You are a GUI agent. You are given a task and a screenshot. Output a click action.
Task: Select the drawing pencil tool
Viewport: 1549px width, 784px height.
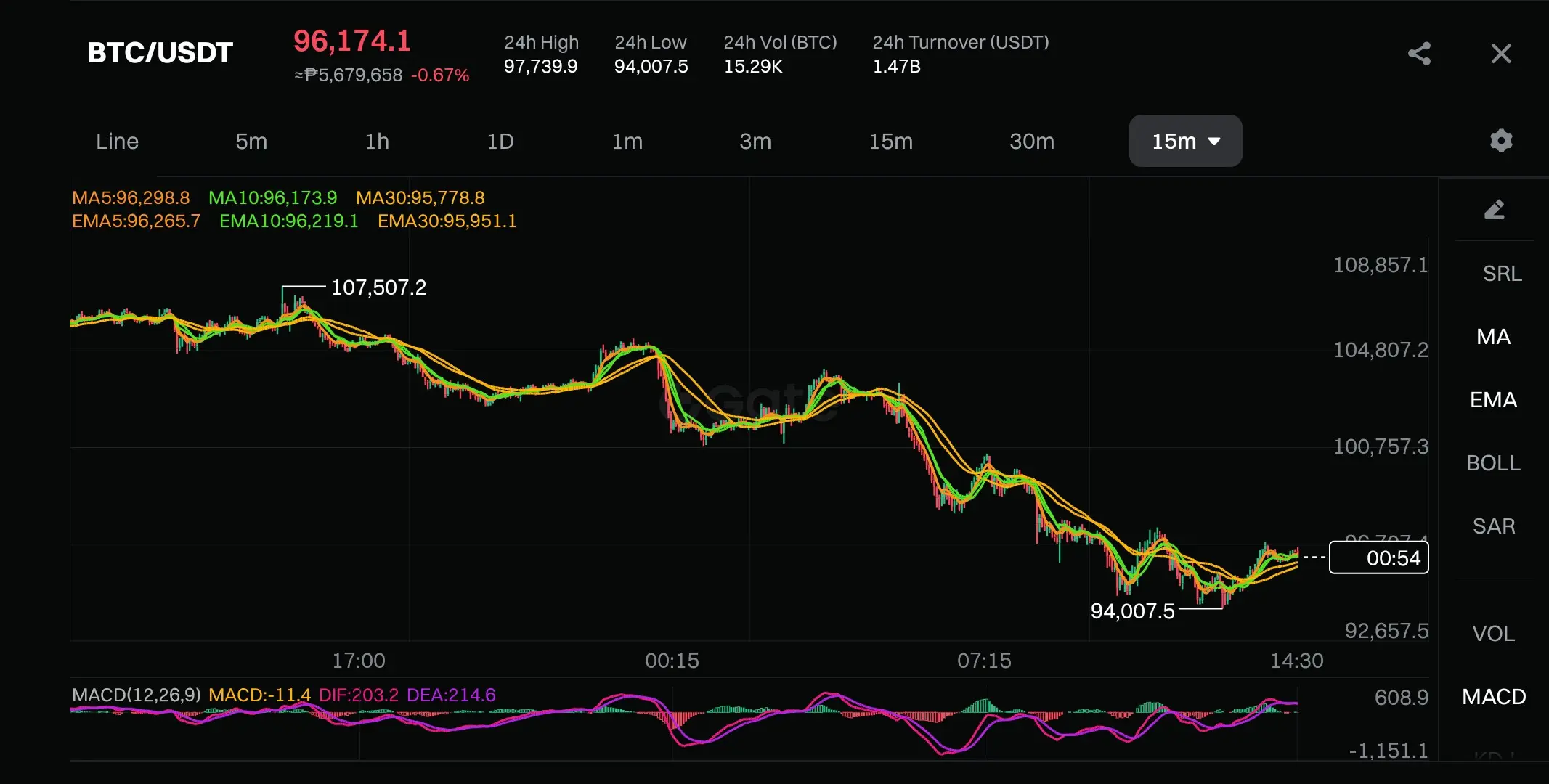[1494, 210]
